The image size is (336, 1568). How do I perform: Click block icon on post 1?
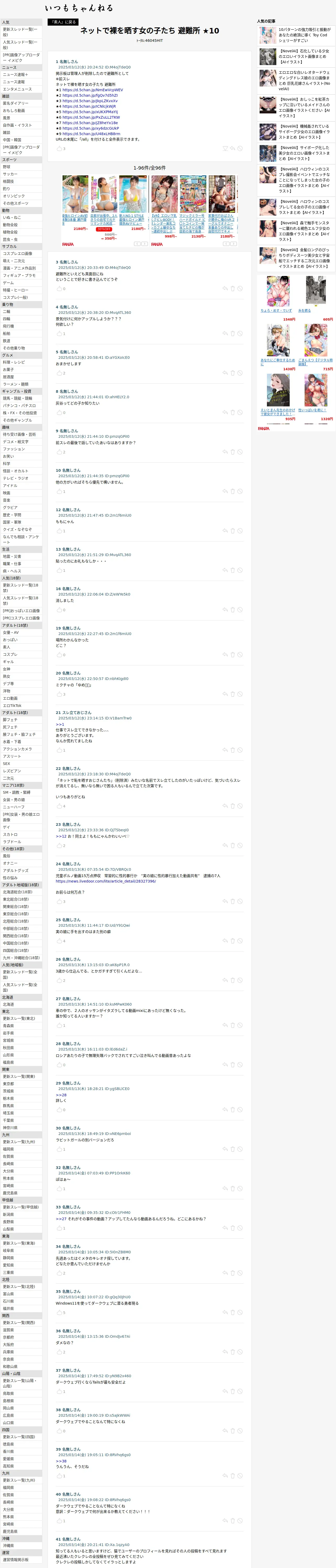tap(240, 148)
